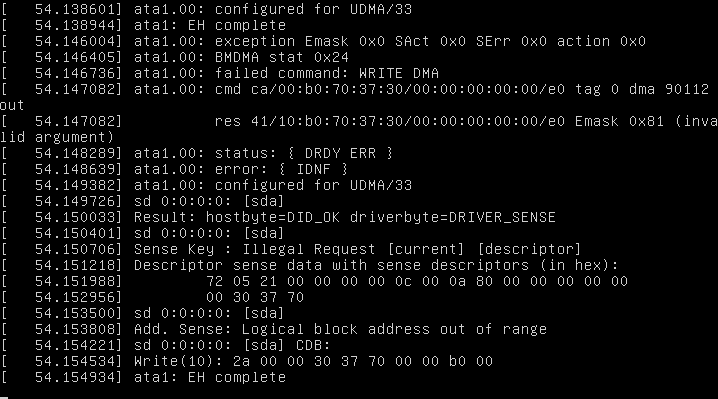The height and width of the screenshot is (399, 718).
Task: Click the 'Logical block address out of range' message
Action: (394, 329)
